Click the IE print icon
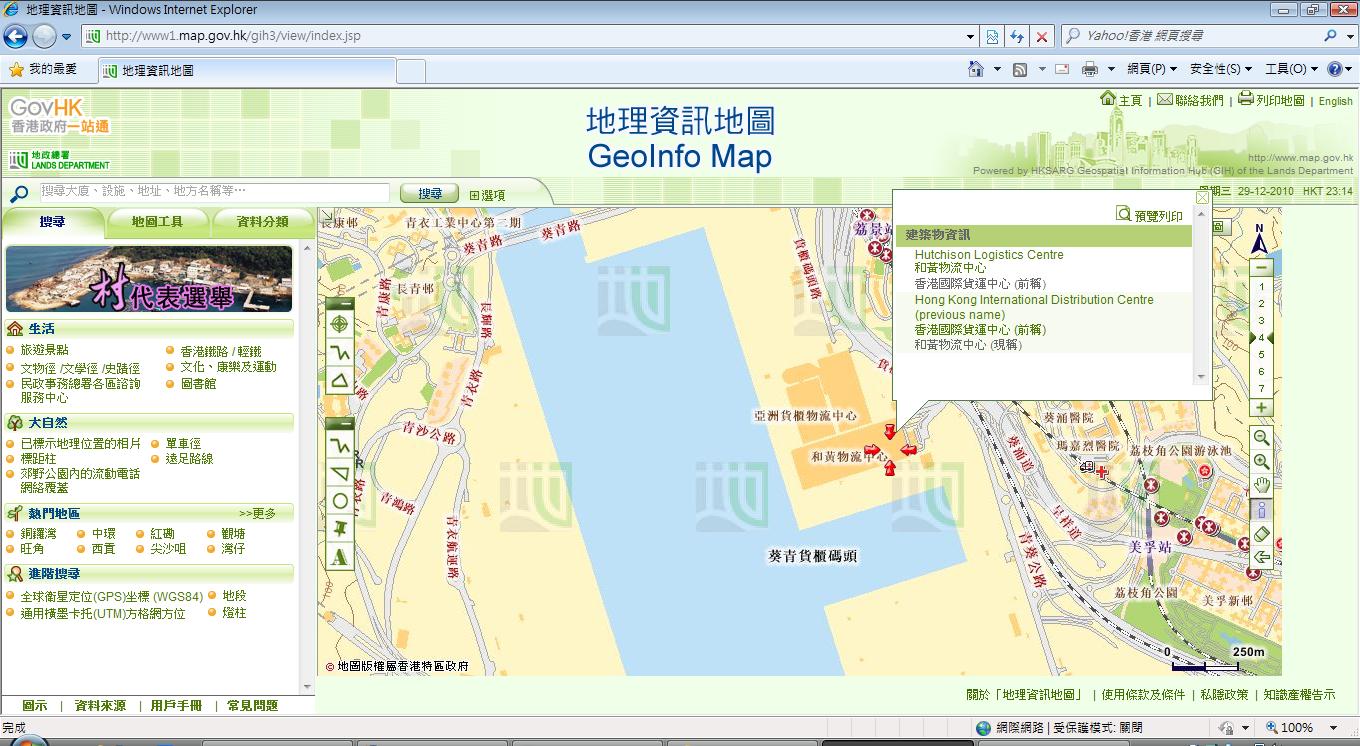This screenshot has width=1360, height=746. pyautogui.click(x=1090, y=69)
